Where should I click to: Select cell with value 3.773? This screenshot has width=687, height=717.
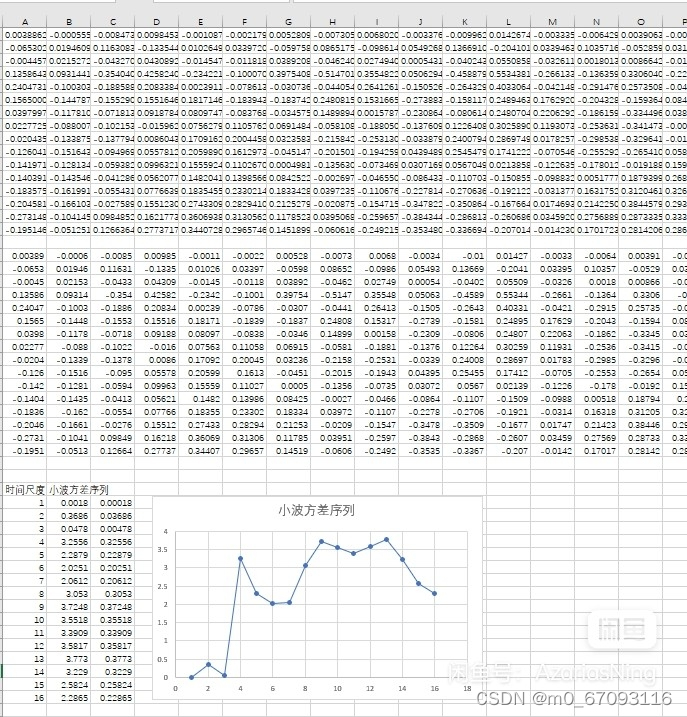pyautogui.click(x=69, y=659)
